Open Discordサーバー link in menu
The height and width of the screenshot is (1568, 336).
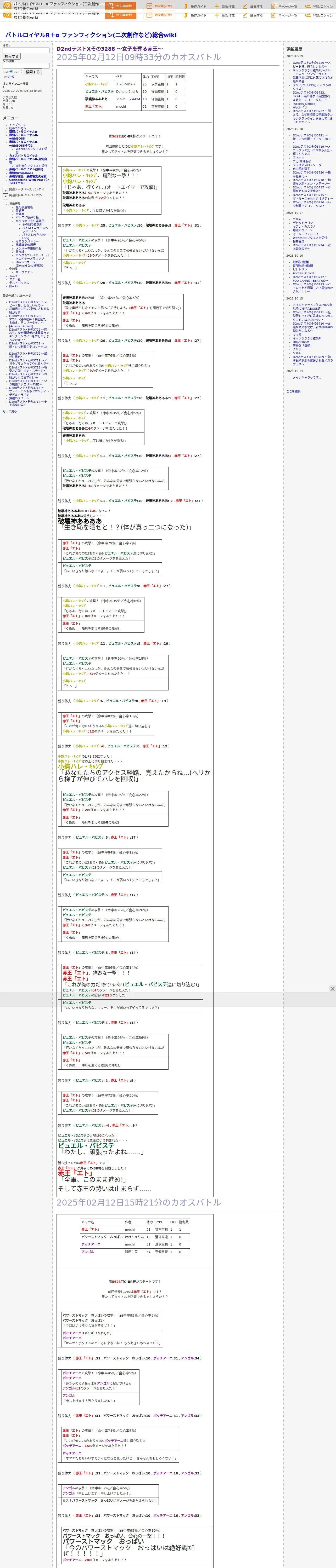tap(29, 264)
